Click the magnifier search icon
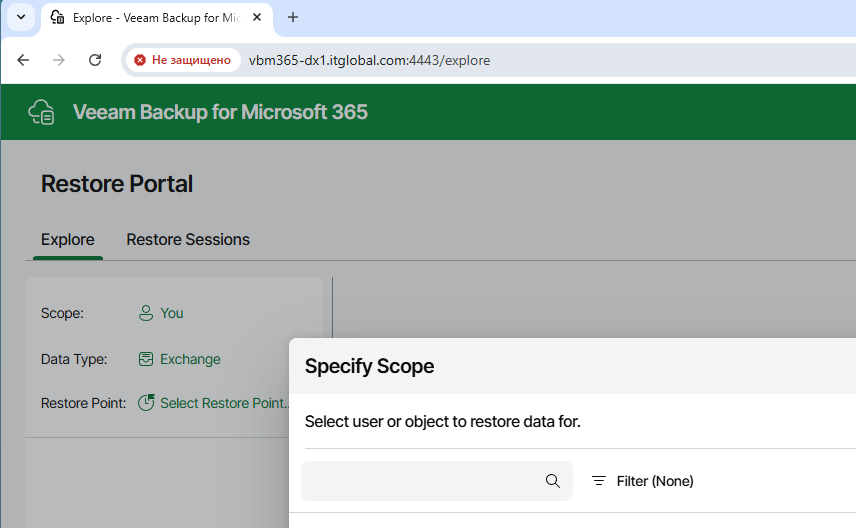856x528 pixels. 552,481
